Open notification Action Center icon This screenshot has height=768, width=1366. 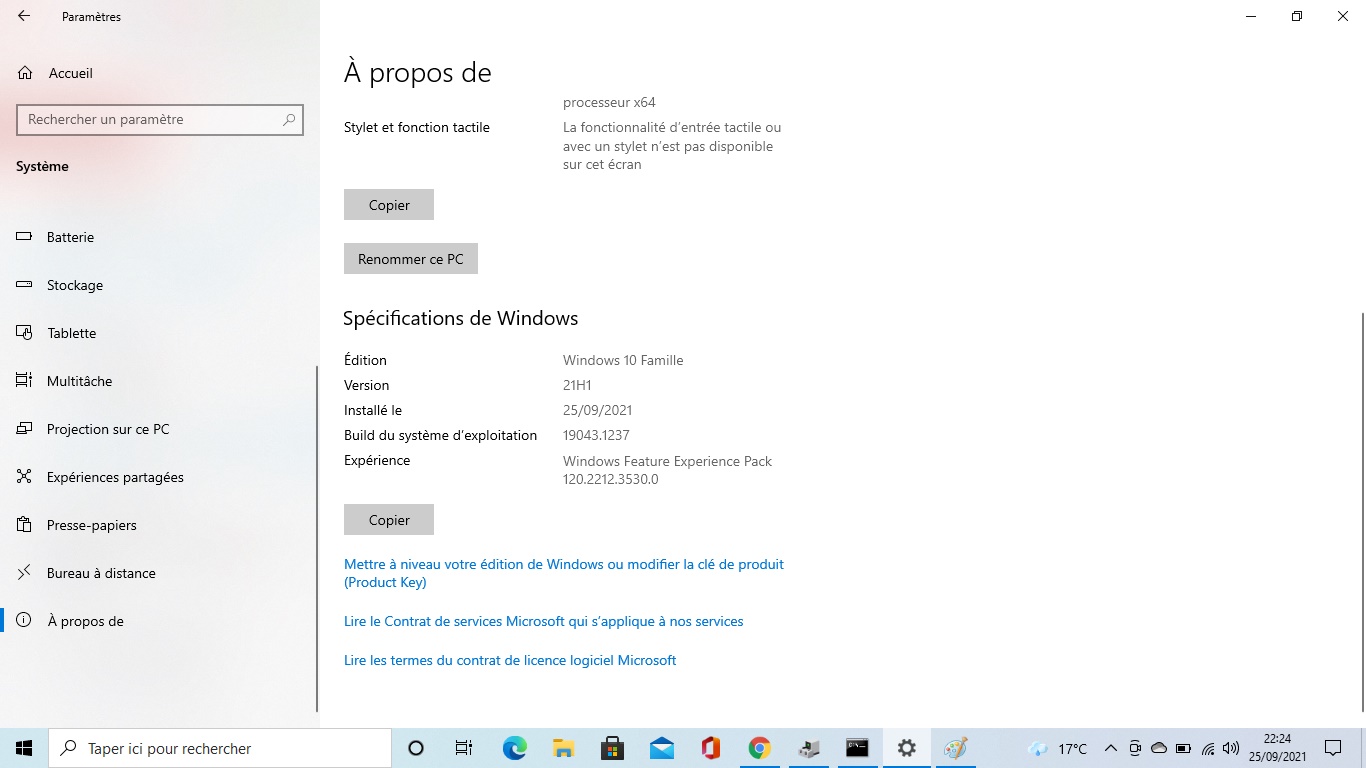(x=1332, y=748)
